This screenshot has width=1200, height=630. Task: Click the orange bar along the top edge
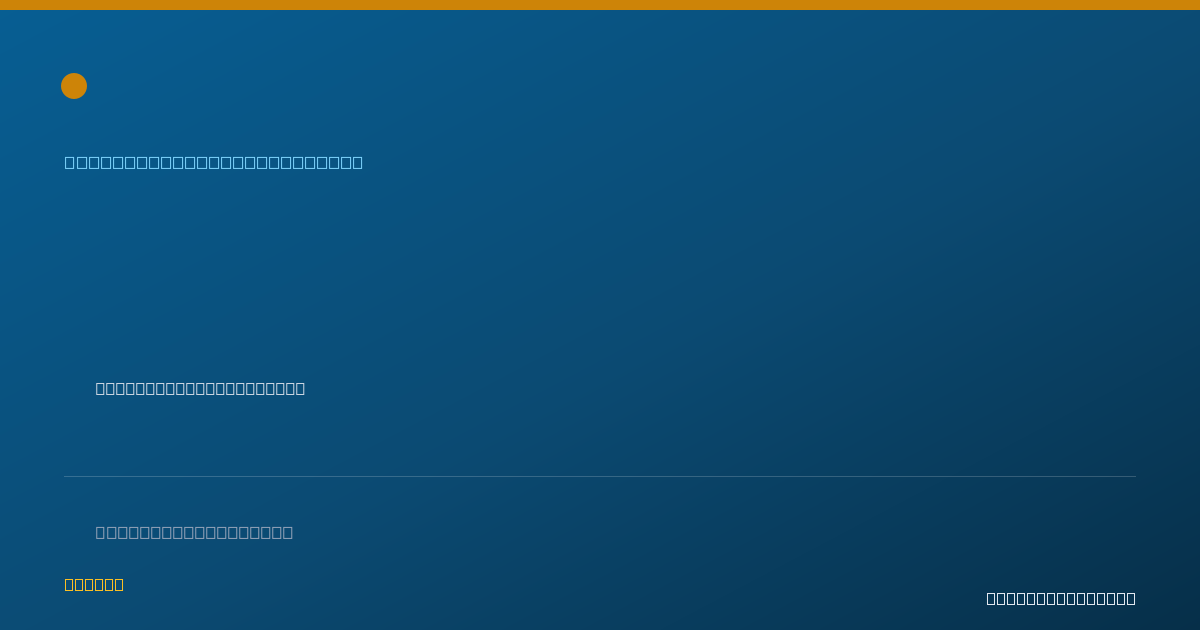[600, 5]
